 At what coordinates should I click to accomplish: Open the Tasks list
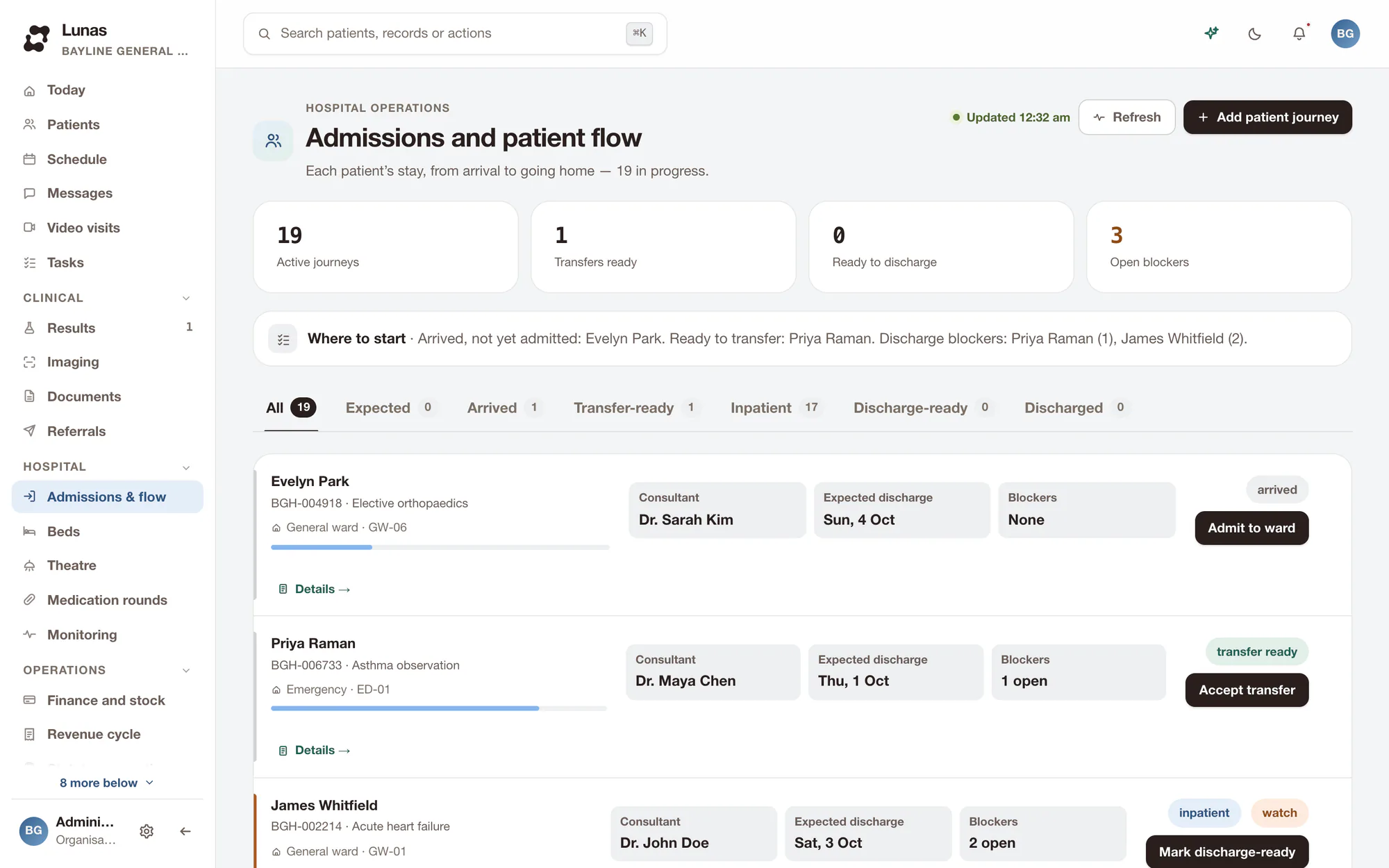click(108, 262)
